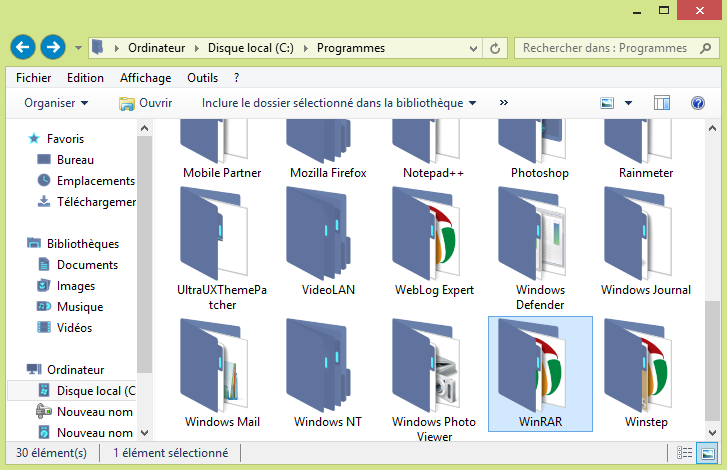Click file list scrollbar up arrow

[713, 128]
